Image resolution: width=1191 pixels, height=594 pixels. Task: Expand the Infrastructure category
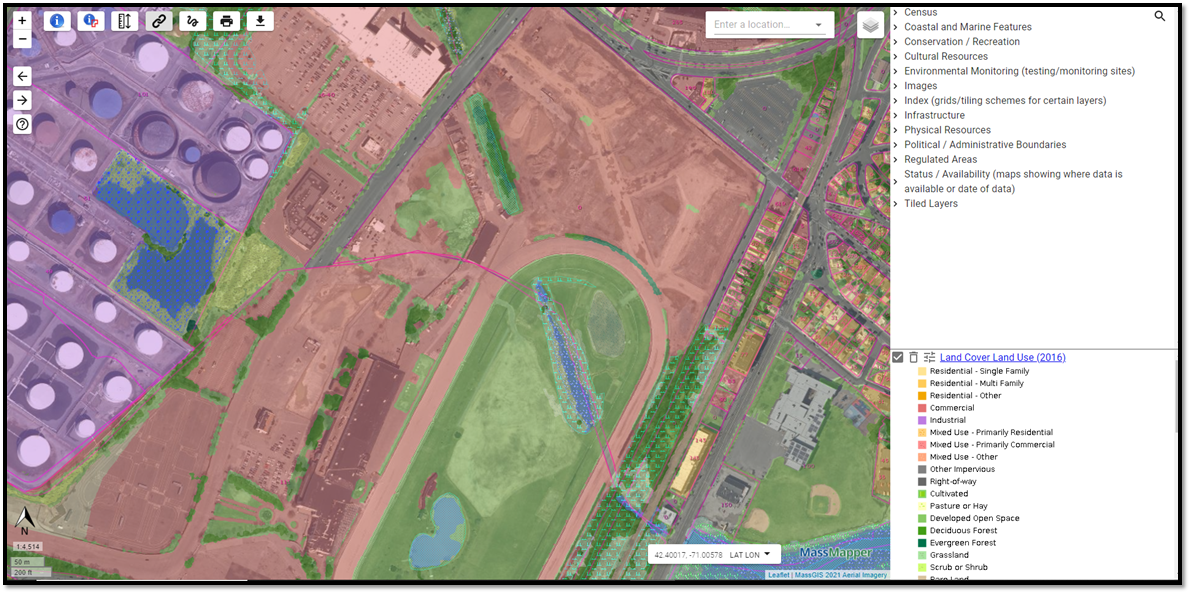pyautogui.click(x=934, y=115)
